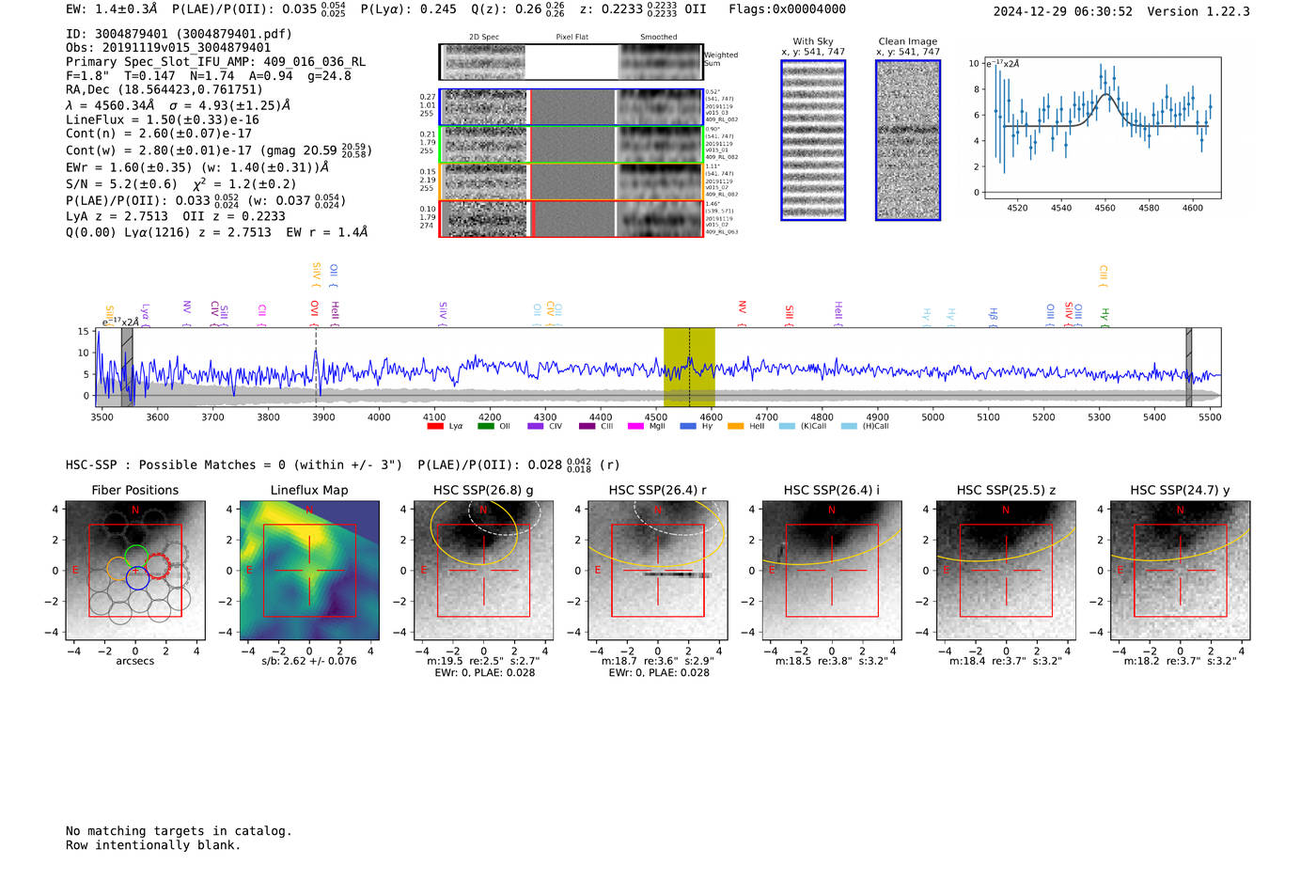Click the ID: 3004879401 text line
The image size is (1316, 896).
pyautogui.click(x=179, y=34)
